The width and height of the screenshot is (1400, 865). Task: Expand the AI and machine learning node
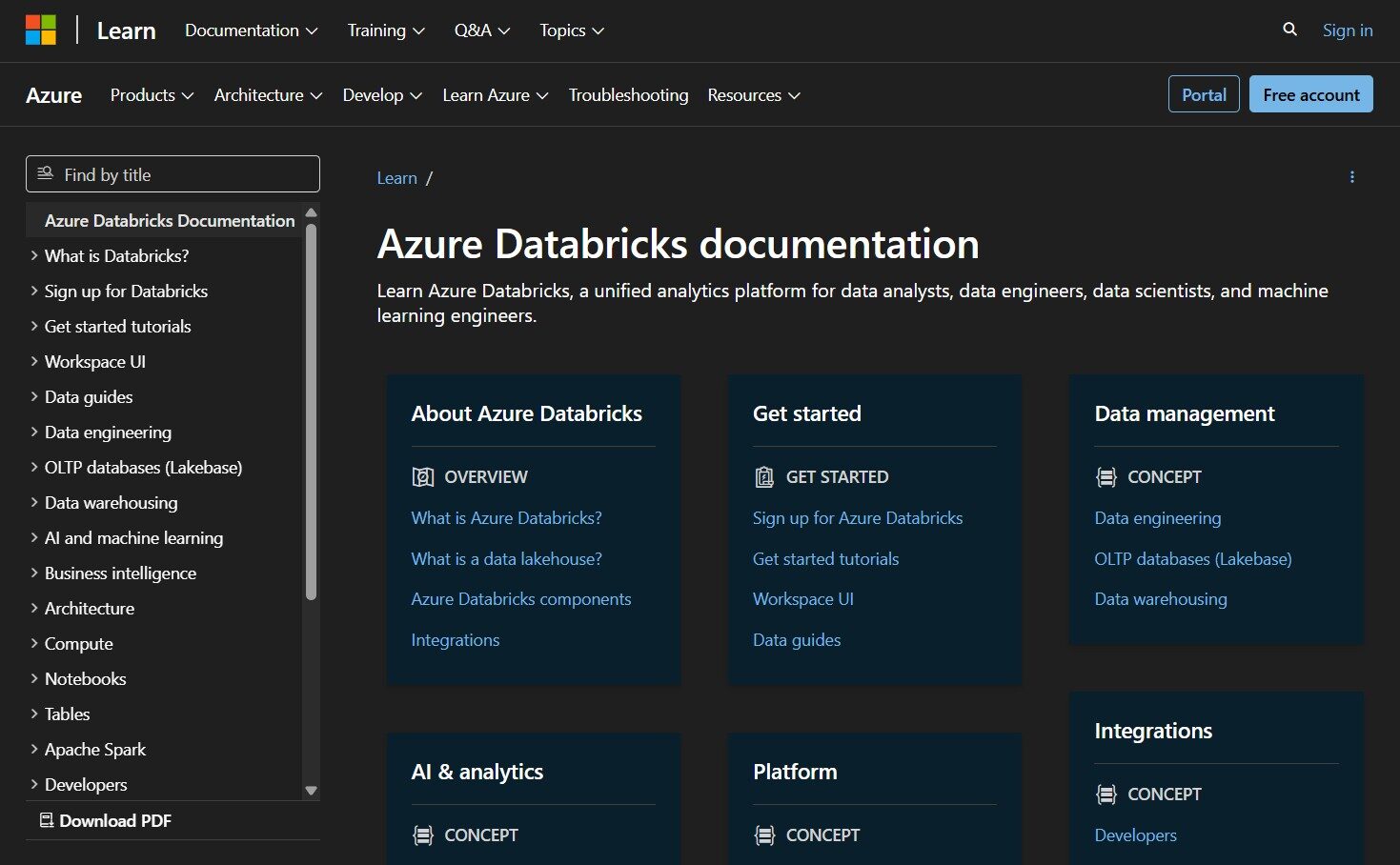34,538
